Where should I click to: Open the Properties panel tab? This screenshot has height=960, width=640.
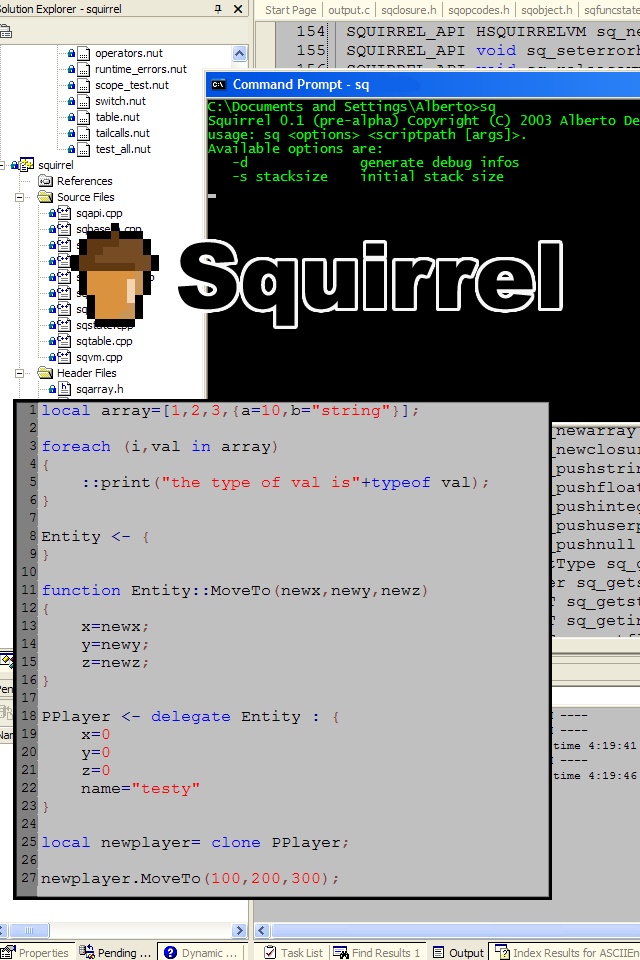(36, 952)
